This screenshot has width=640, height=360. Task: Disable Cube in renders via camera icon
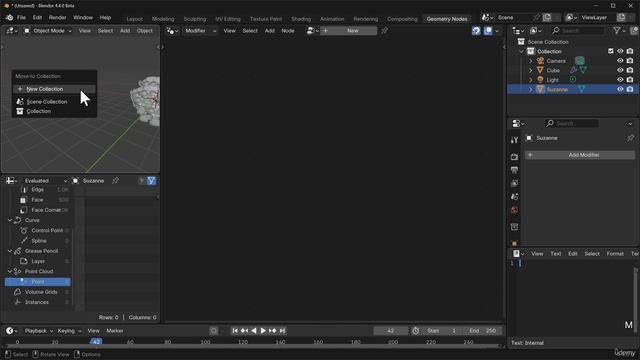tap(630, 70)
